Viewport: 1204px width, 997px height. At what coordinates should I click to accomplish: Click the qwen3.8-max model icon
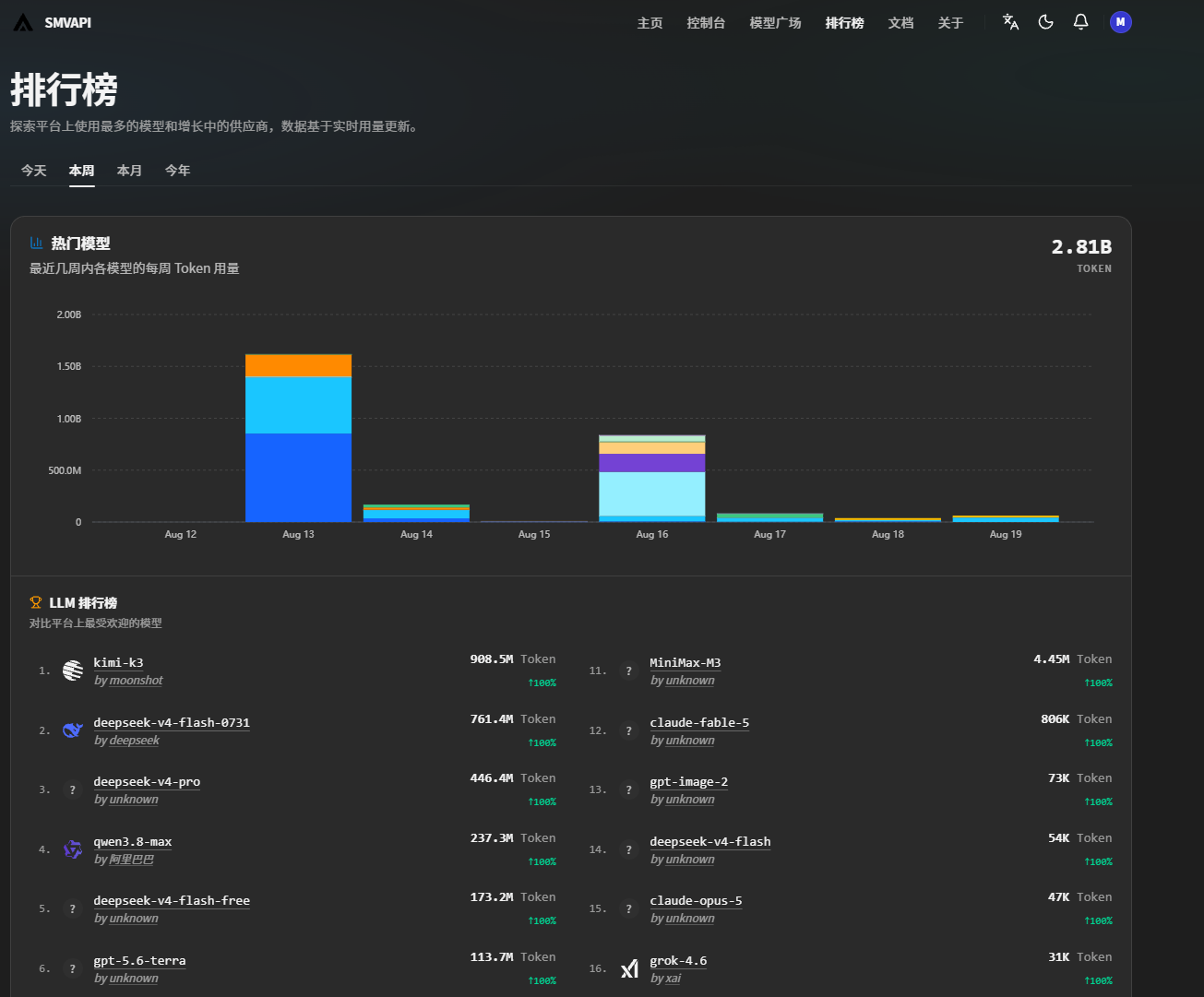pyautogui.click(x=73, y=849)
